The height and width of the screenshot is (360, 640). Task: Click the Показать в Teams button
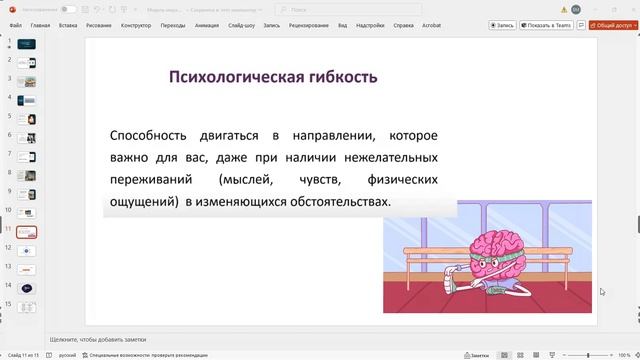point(546,25)
